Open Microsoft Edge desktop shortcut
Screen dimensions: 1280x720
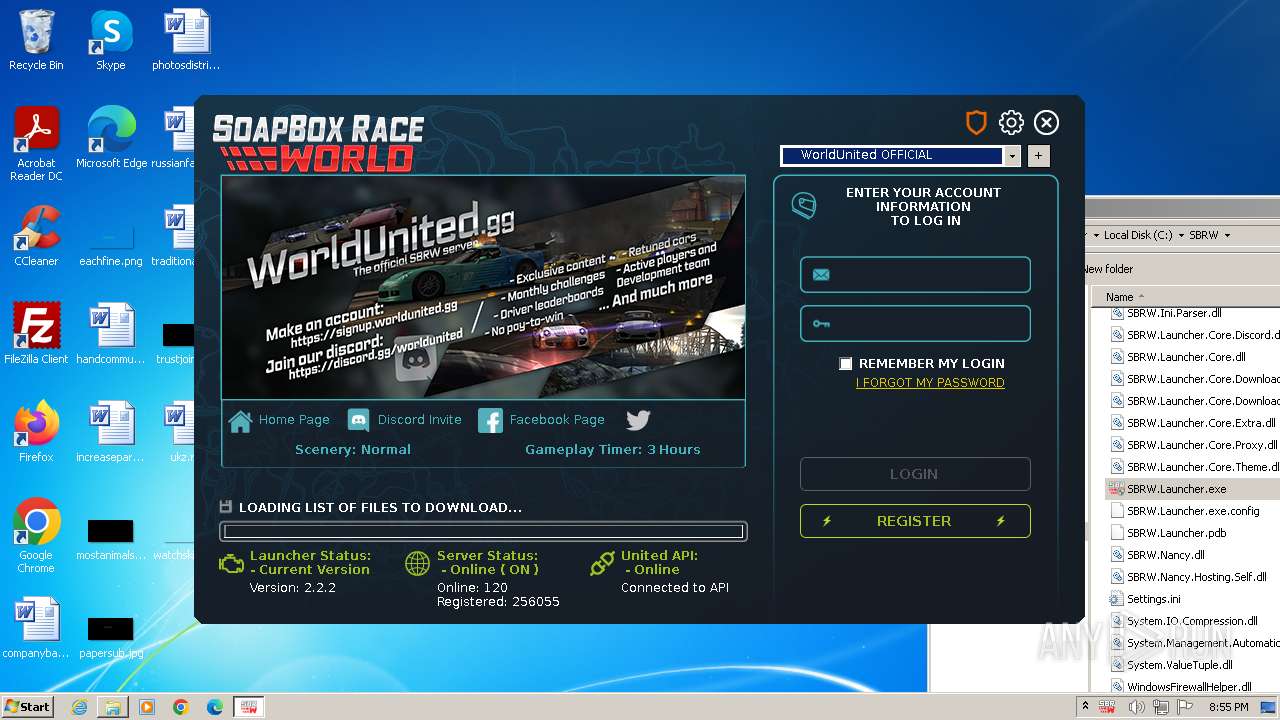click(x=111, y=137)
